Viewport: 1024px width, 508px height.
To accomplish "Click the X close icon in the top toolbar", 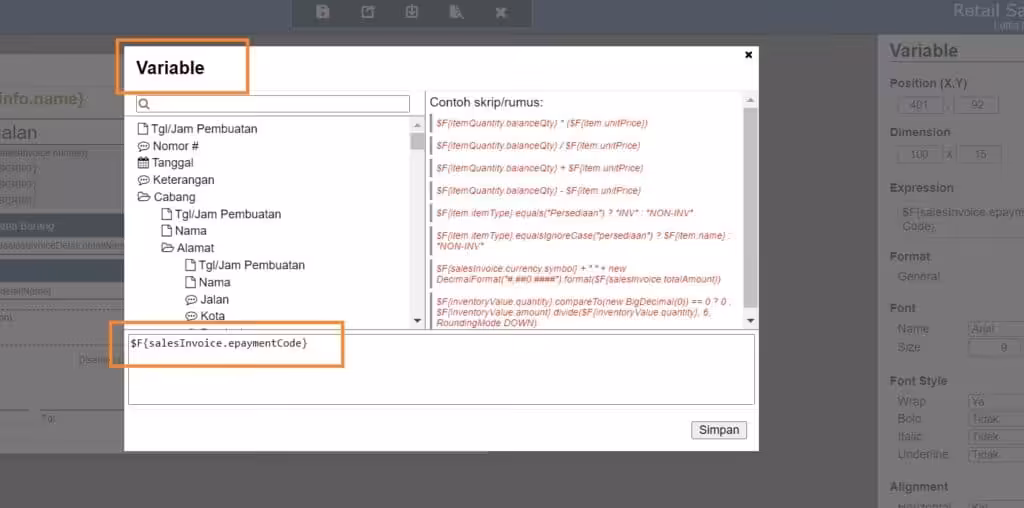I will pyautogui.click(x=501, y=12).
